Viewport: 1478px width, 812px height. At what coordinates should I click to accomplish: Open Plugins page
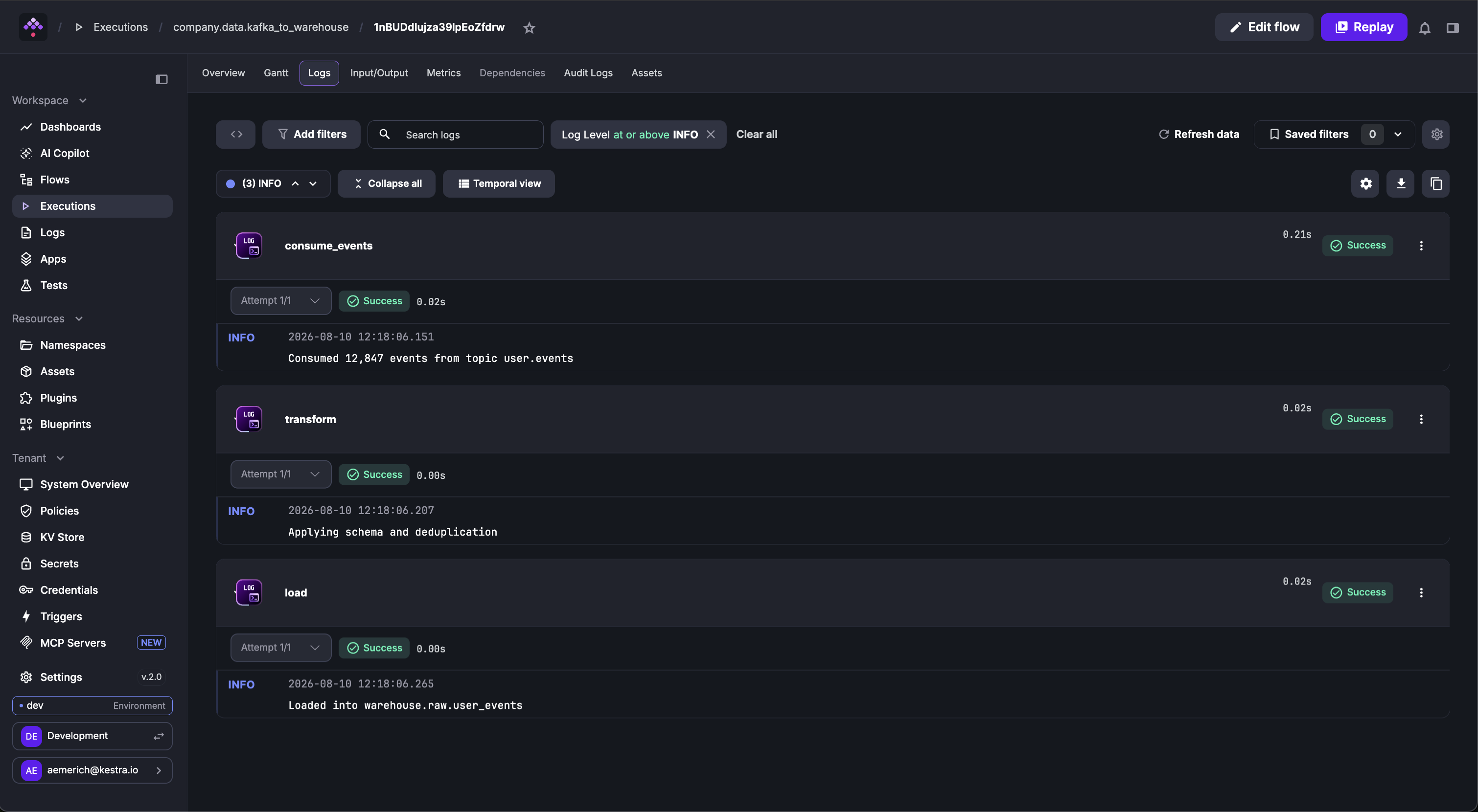click(92, 397)
